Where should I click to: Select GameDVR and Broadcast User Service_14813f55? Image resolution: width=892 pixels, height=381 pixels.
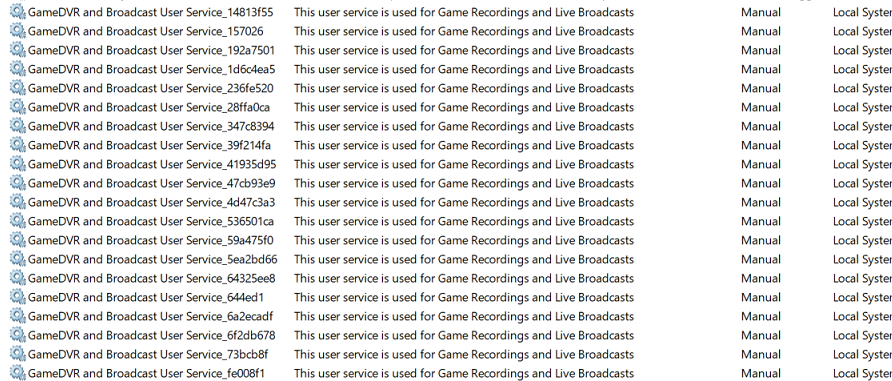pyautogui.click(x=150, y=12)
